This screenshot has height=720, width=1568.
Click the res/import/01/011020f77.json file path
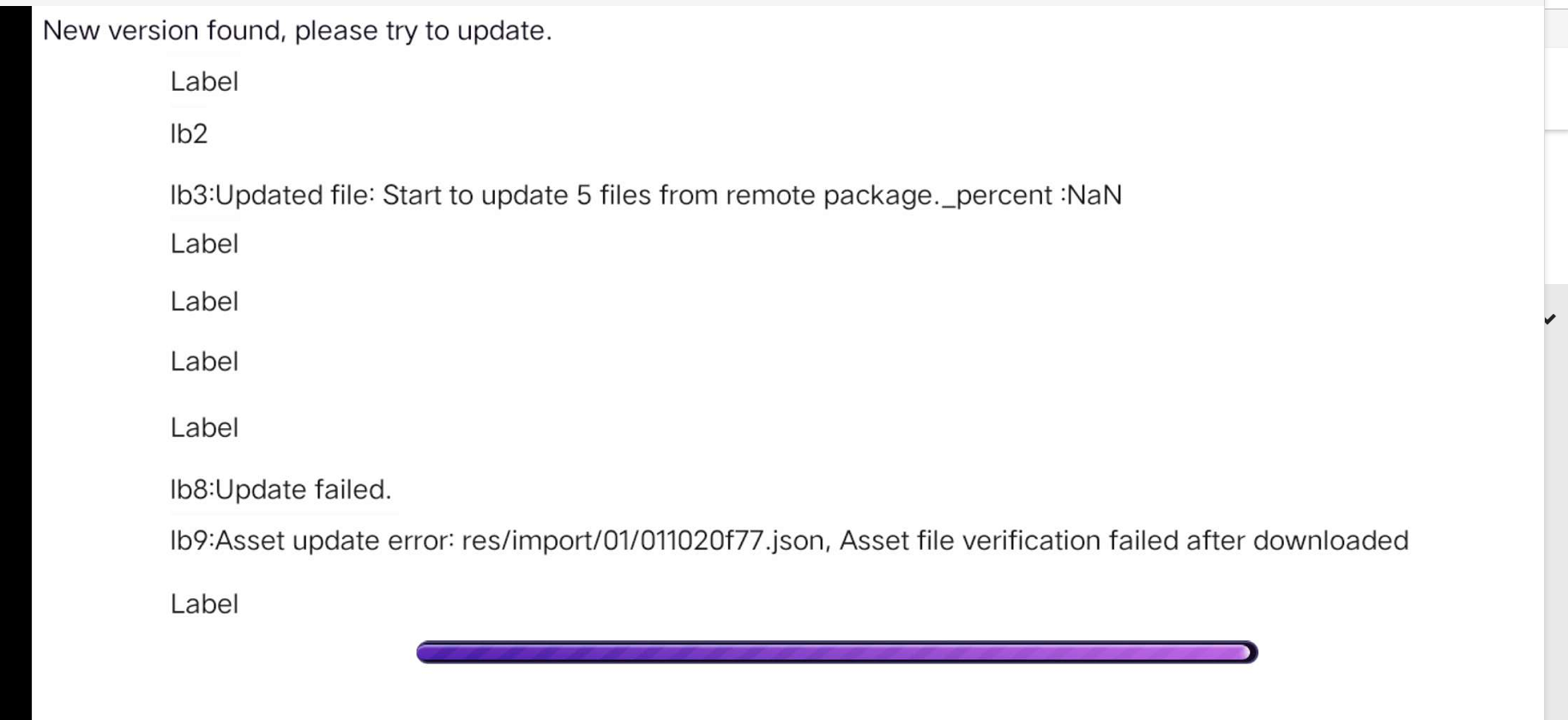[643, 541]
